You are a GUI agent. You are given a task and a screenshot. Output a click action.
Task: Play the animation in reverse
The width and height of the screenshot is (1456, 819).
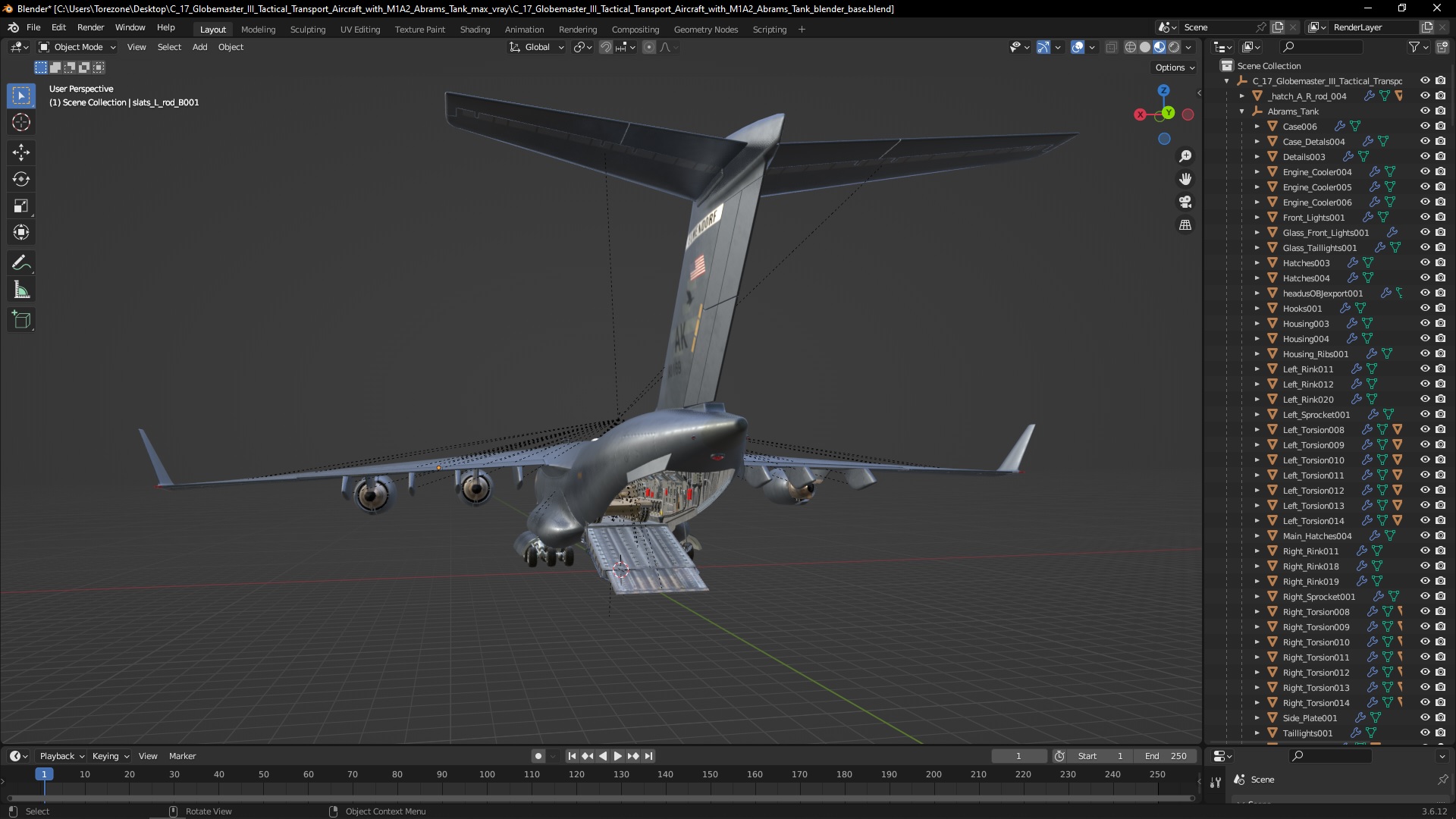click(603, 756)
